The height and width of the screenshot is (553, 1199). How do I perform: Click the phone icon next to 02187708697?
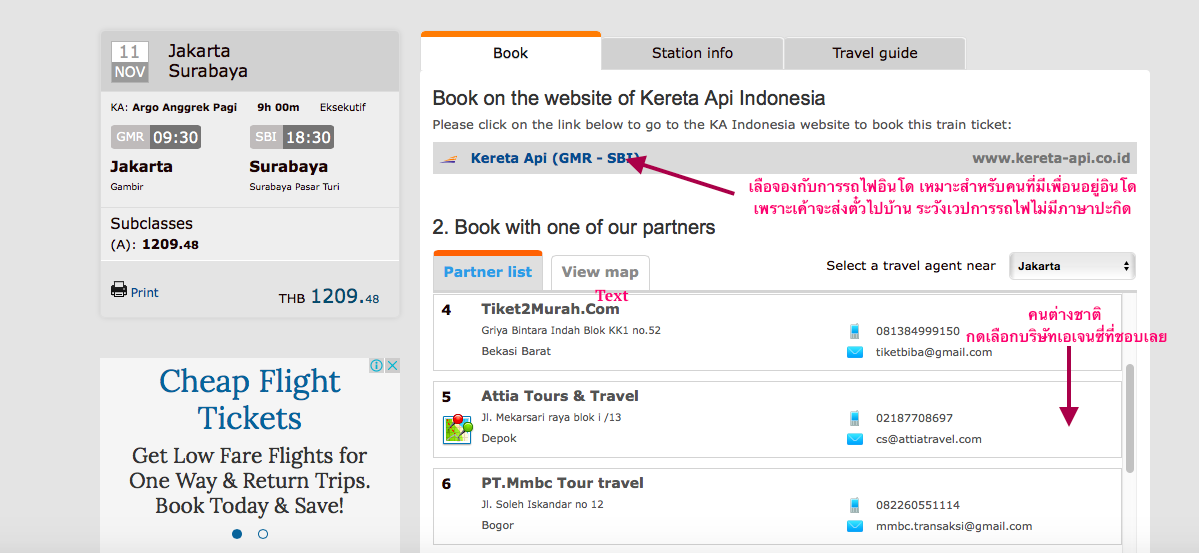tap(854, 418)
